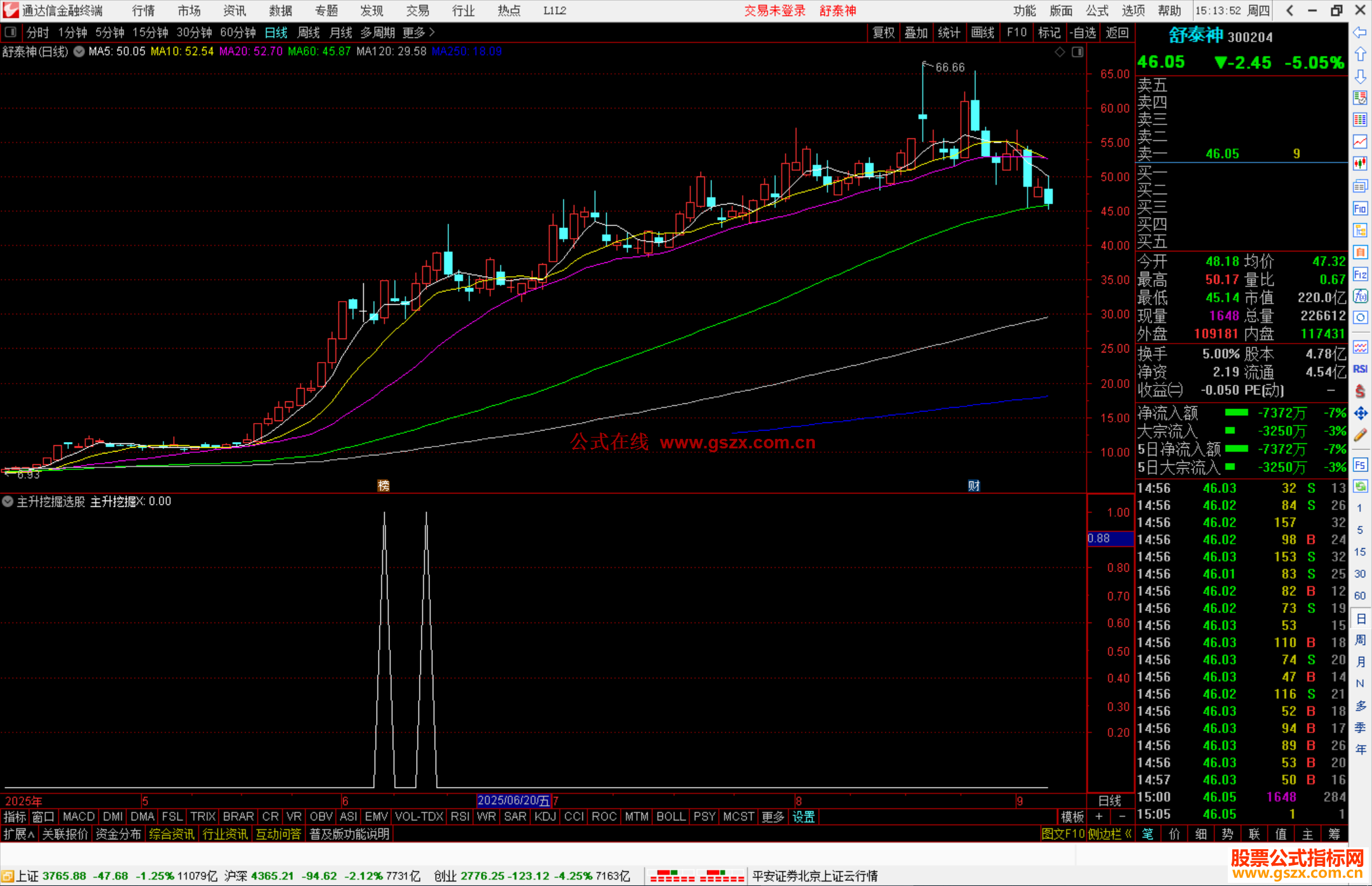This screenshot has height=886, width=1372.
Task: Click the wavy lines indicator sidebar icon
Action: pos(1360,347)
